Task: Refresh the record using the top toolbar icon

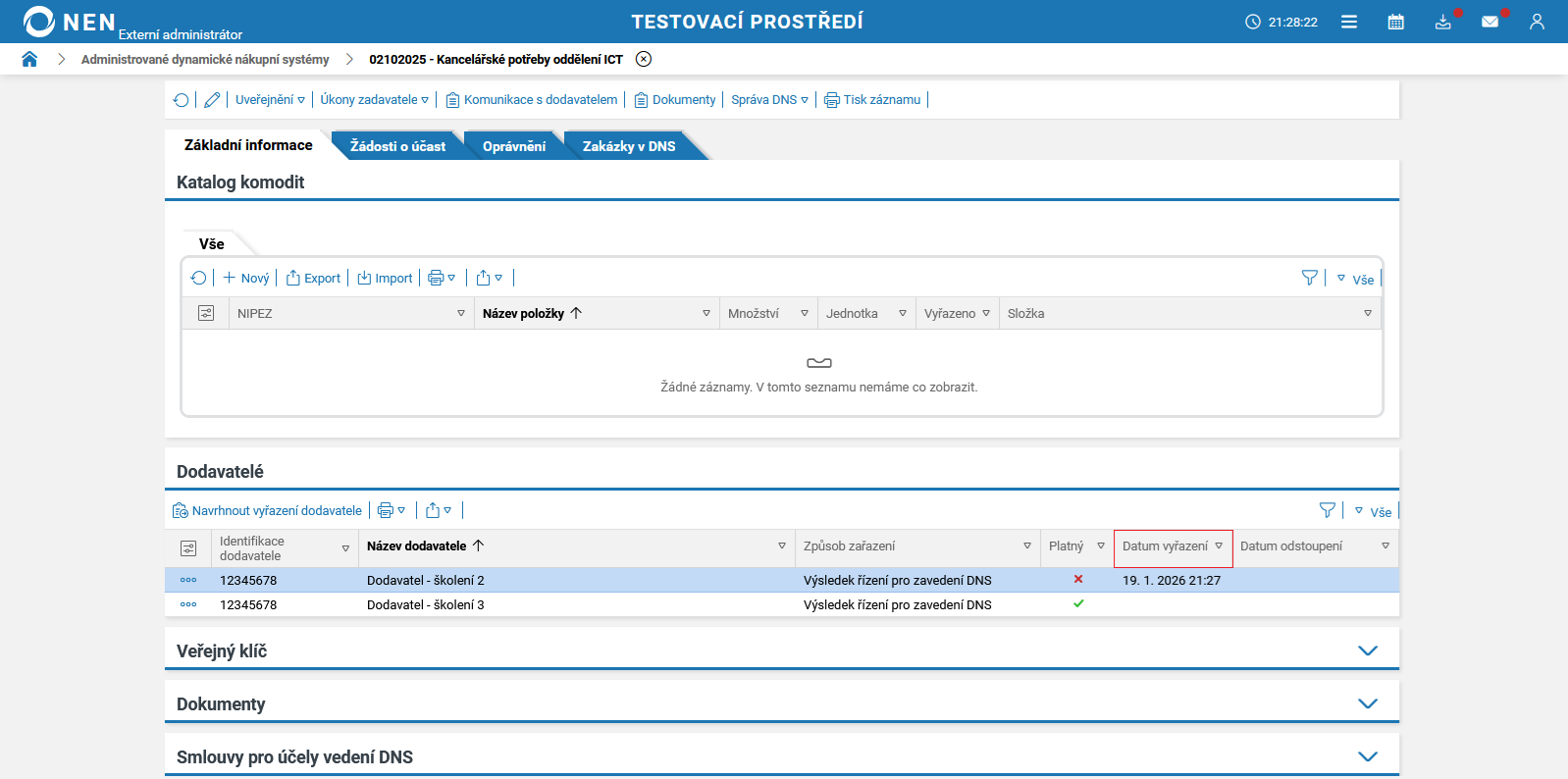Action: tap(182, 100)
